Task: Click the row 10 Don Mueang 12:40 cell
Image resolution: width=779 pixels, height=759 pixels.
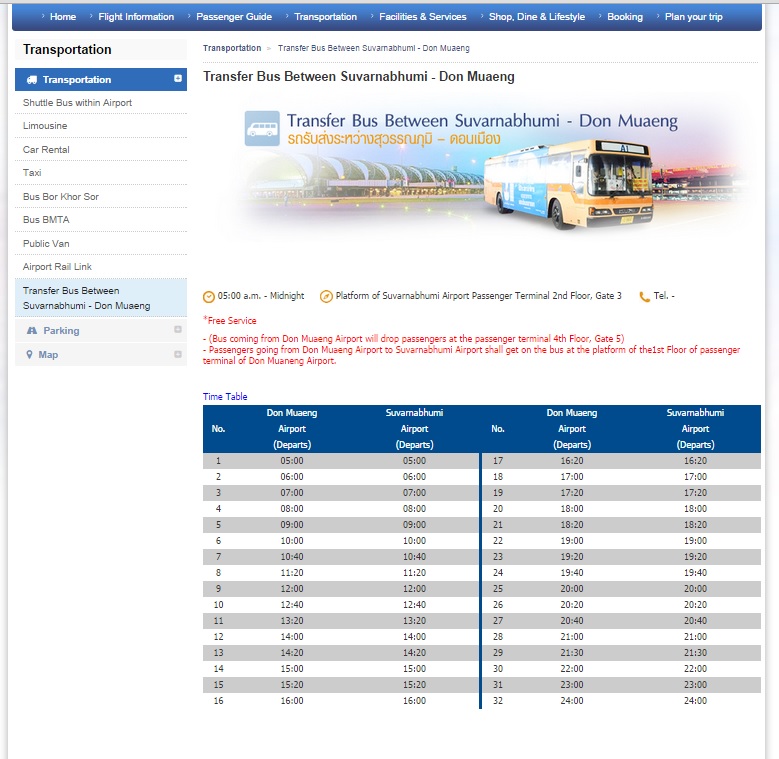Action: pyautogui.click(x=292, y=605)
